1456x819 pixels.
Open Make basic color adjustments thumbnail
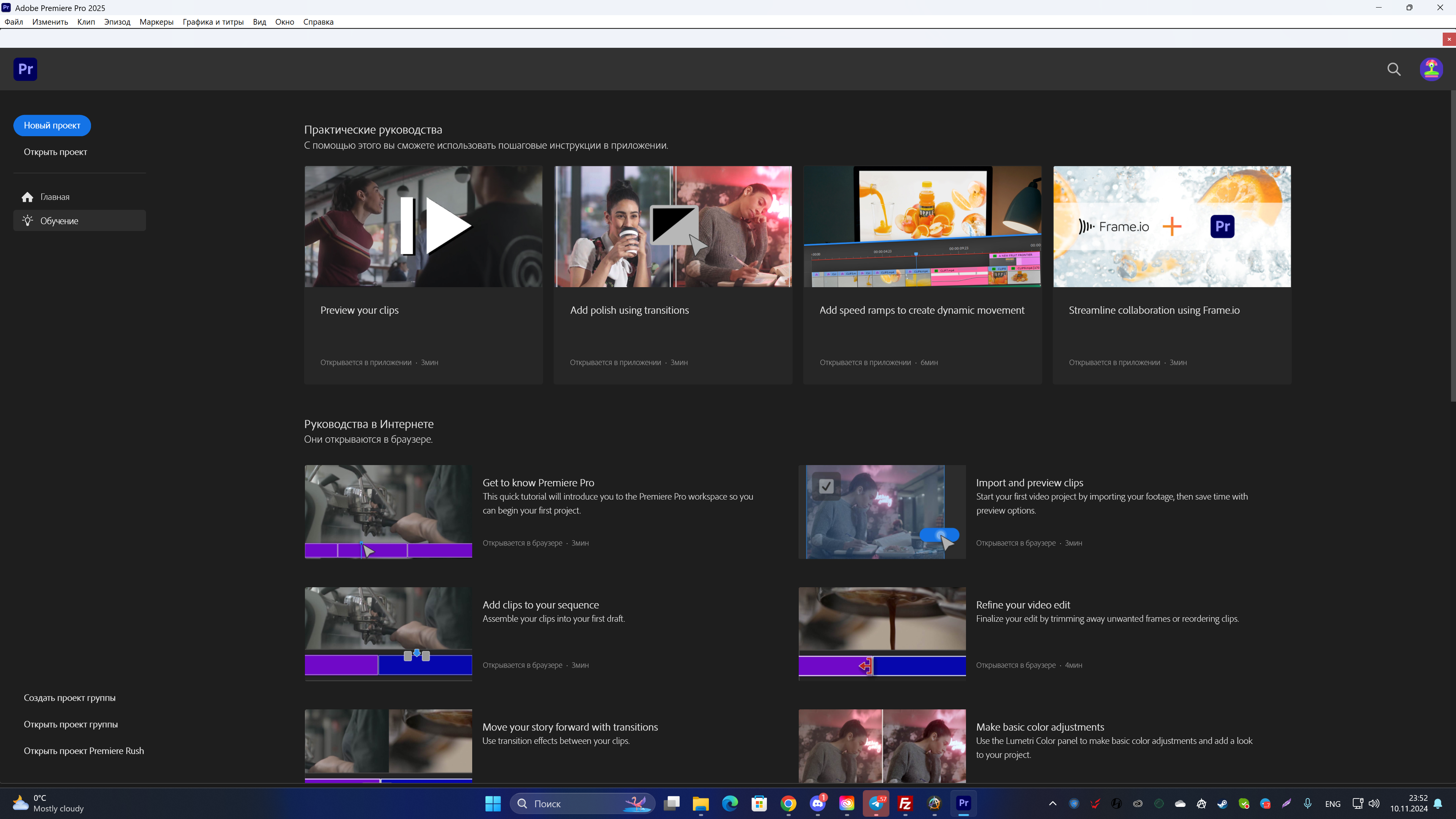pyautogui.click(x=882, y=746)
